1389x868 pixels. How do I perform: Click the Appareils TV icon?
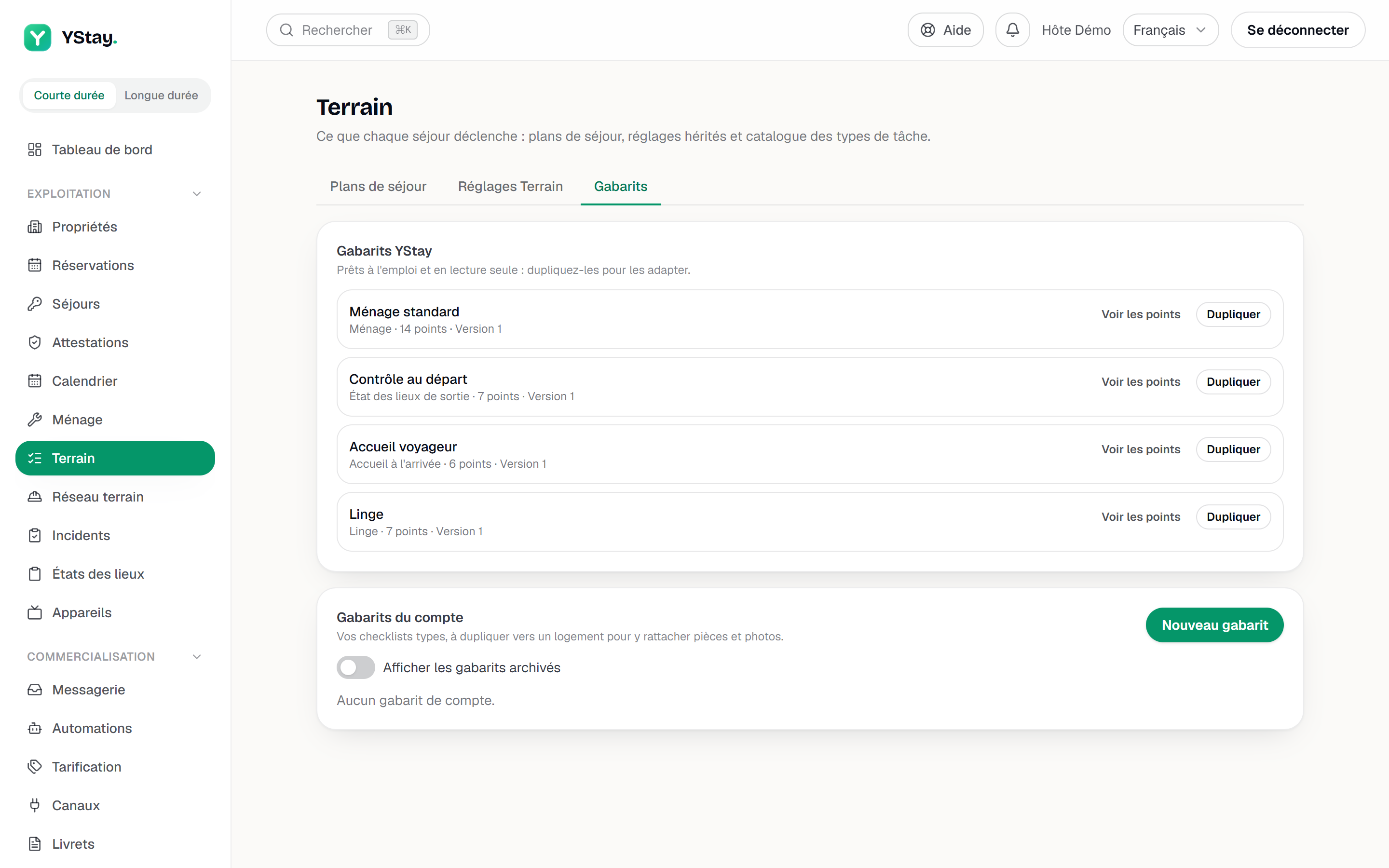tap(34, 612)
